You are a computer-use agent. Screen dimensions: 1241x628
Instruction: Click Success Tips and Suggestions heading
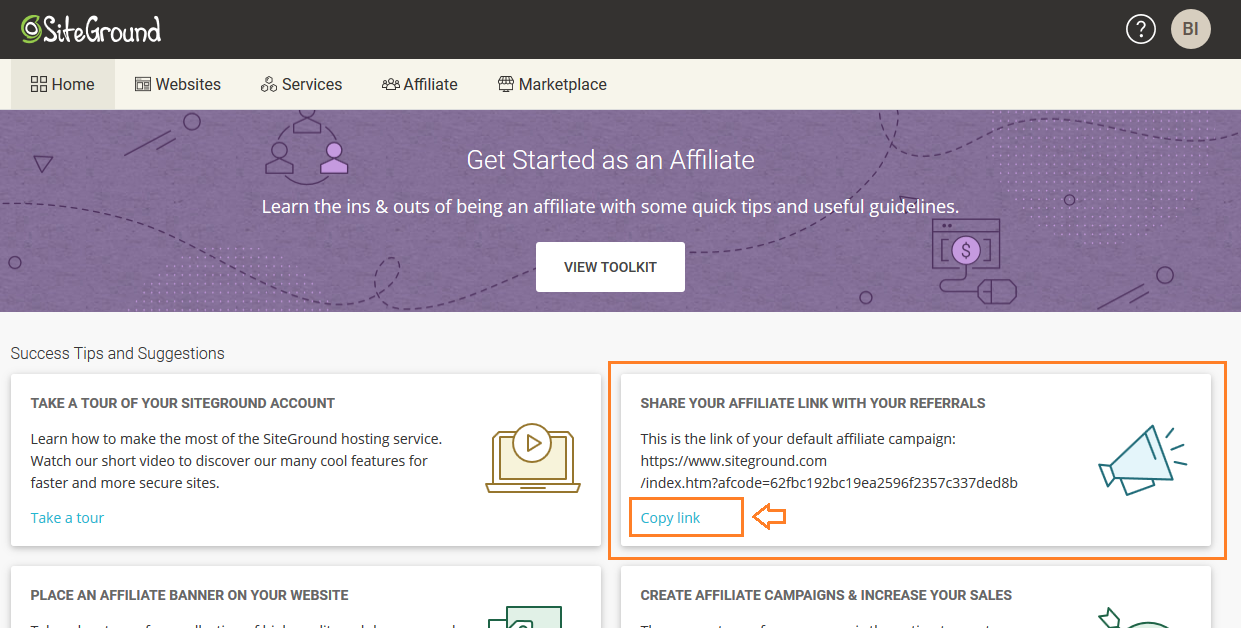coord(118,353)
